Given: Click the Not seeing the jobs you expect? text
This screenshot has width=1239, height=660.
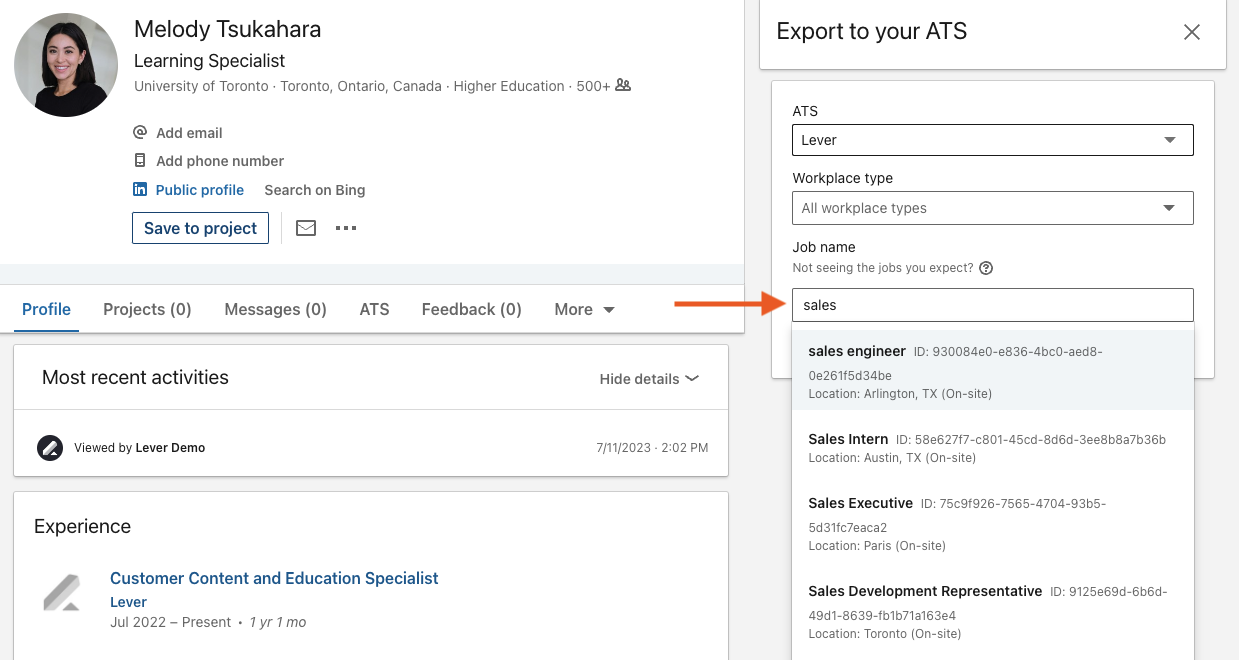Looking at the screenshot, I should tap(883, 268).
